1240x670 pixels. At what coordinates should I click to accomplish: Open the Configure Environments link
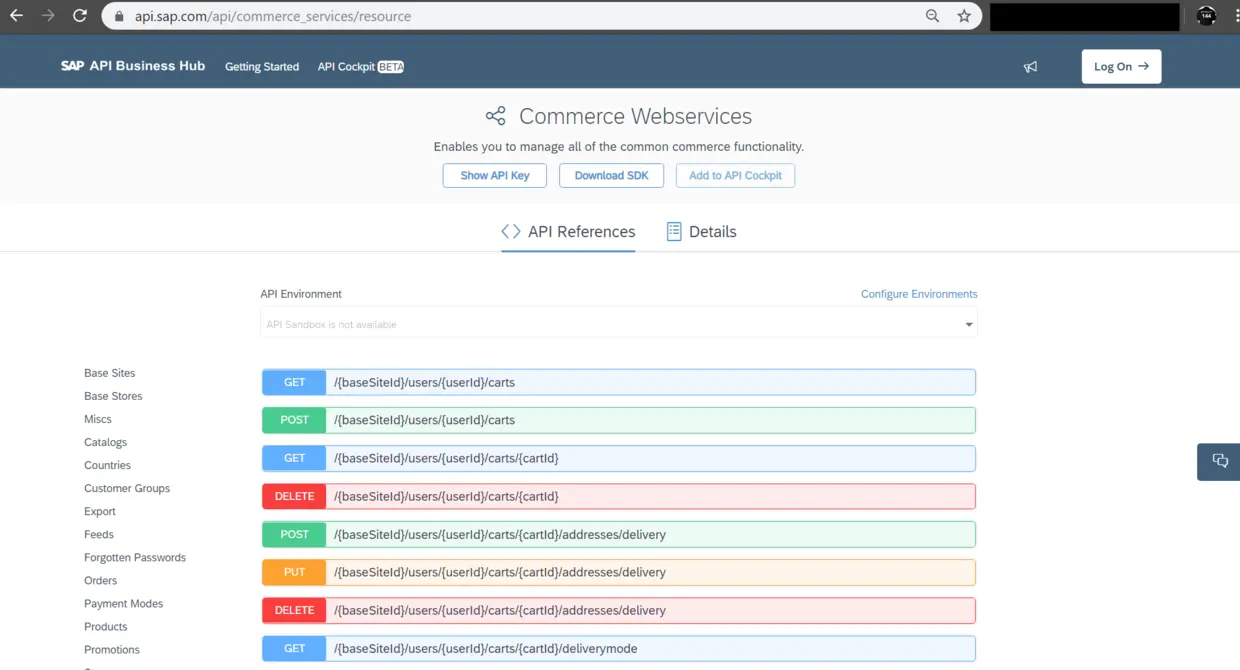pyautogui.click(x=919, y=294)
